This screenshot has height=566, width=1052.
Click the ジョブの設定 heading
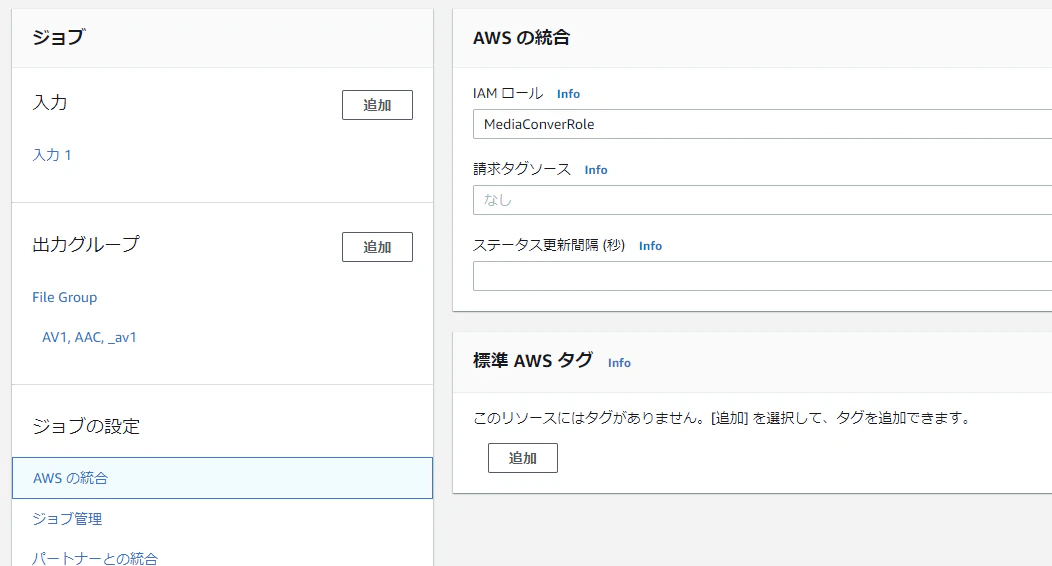(x=86, y=426)
